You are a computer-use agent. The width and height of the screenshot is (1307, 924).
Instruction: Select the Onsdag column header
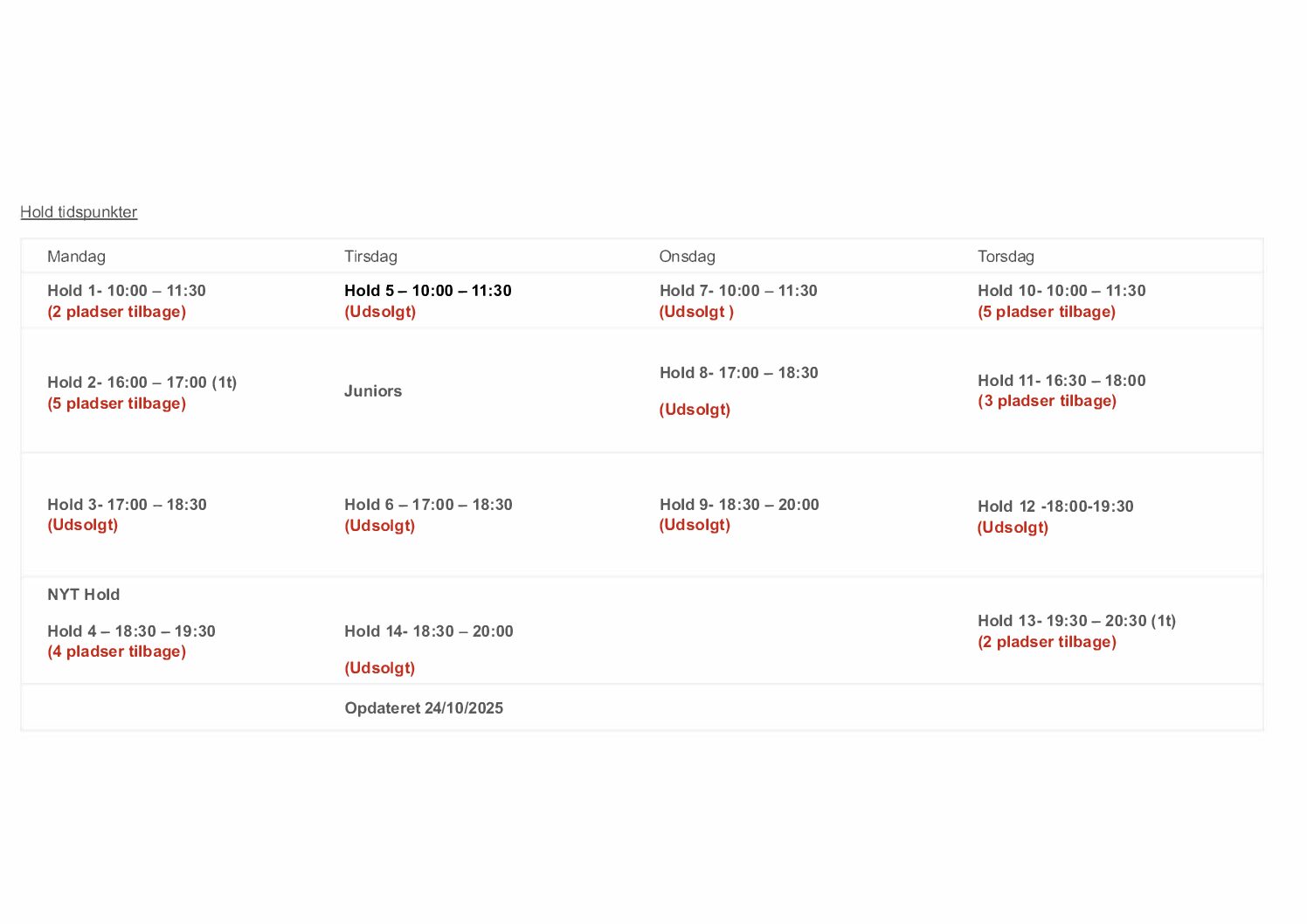pyautogui.click(x=687, y=257)
